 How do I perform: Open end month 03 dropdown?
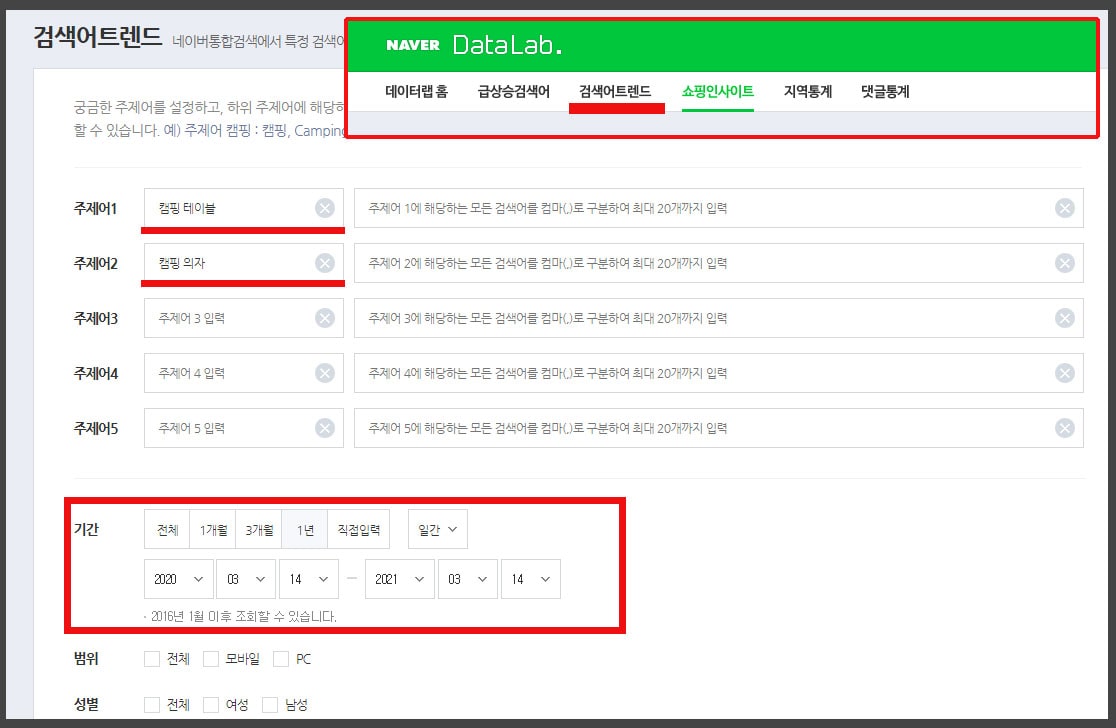tap(468, 579)
